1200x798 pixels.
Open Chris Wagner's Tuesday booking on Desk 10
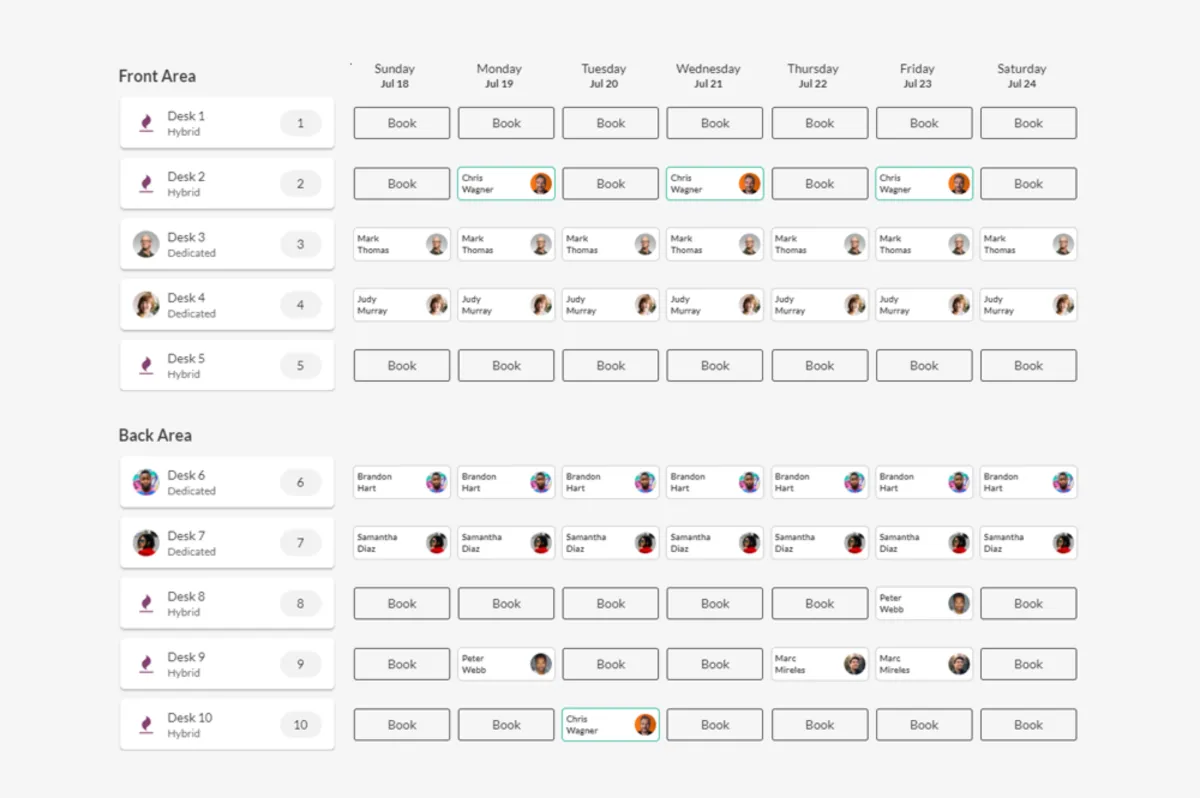(x=611, y=725)
